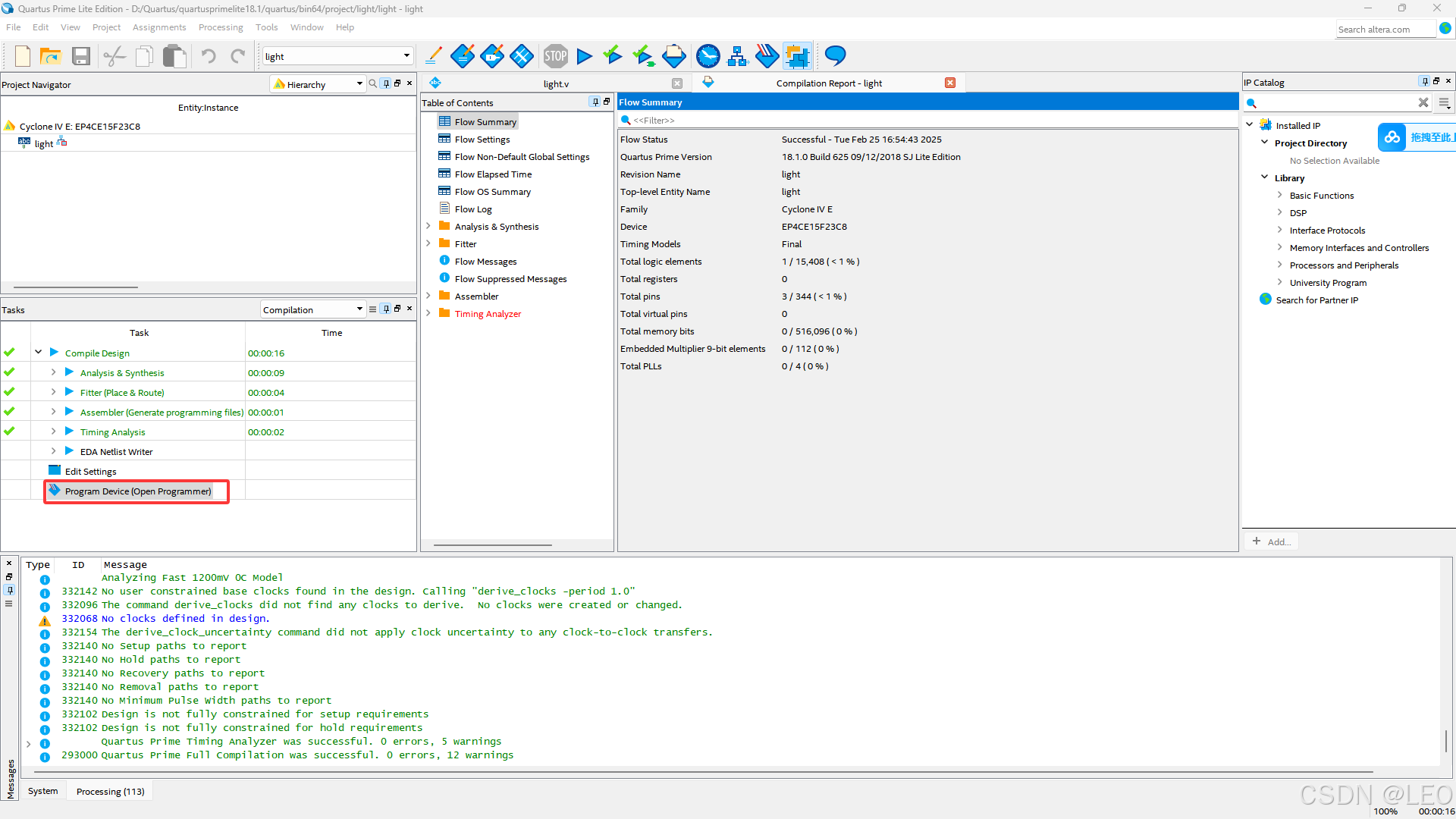The width and height of the screenshot is (1456, 819).
Task: Collapse the Library tree in IP Catalog
Action: pyautogui.click(x=1264, y=177)
